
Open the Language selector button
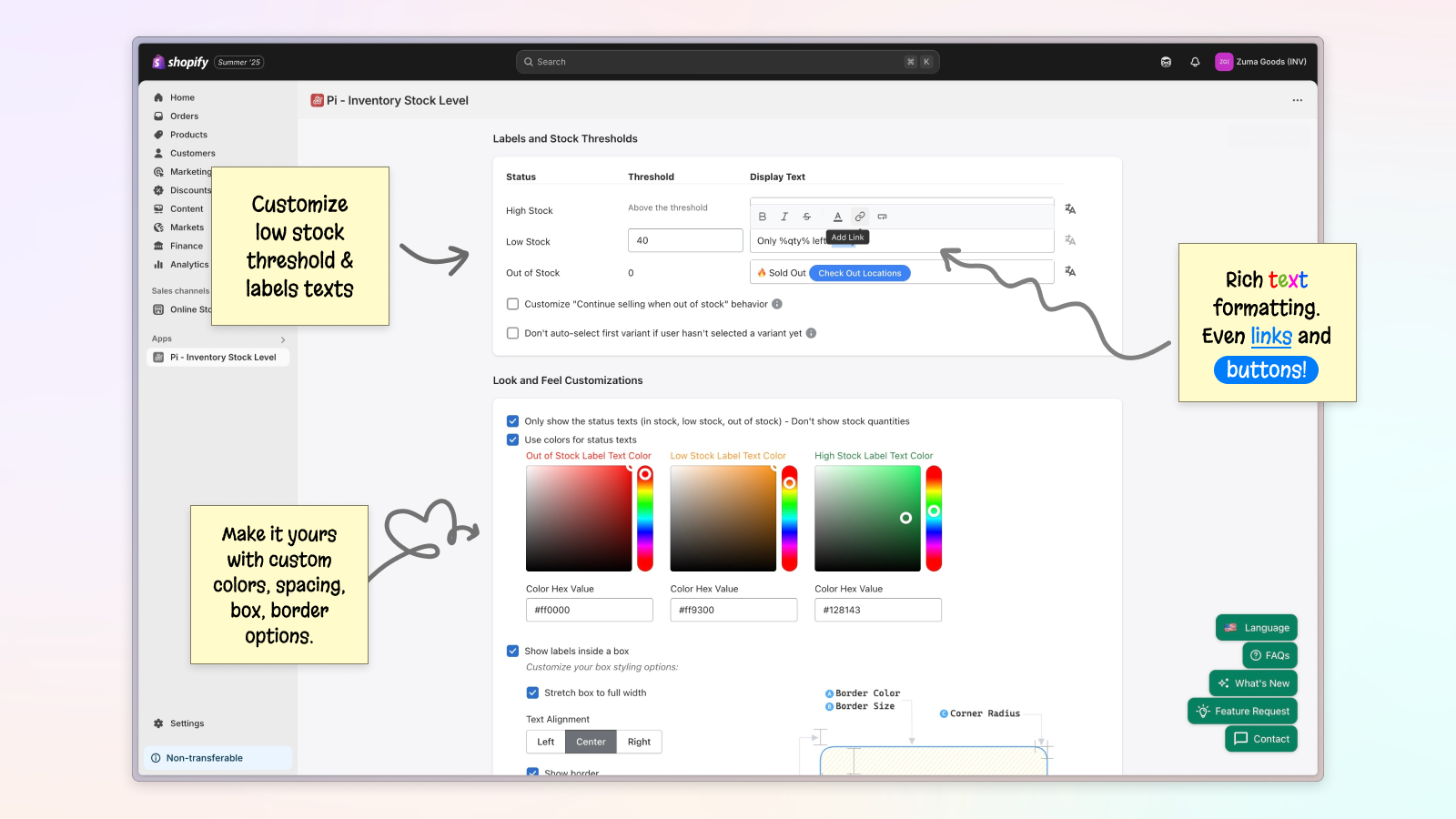[x=1257, y=628]
